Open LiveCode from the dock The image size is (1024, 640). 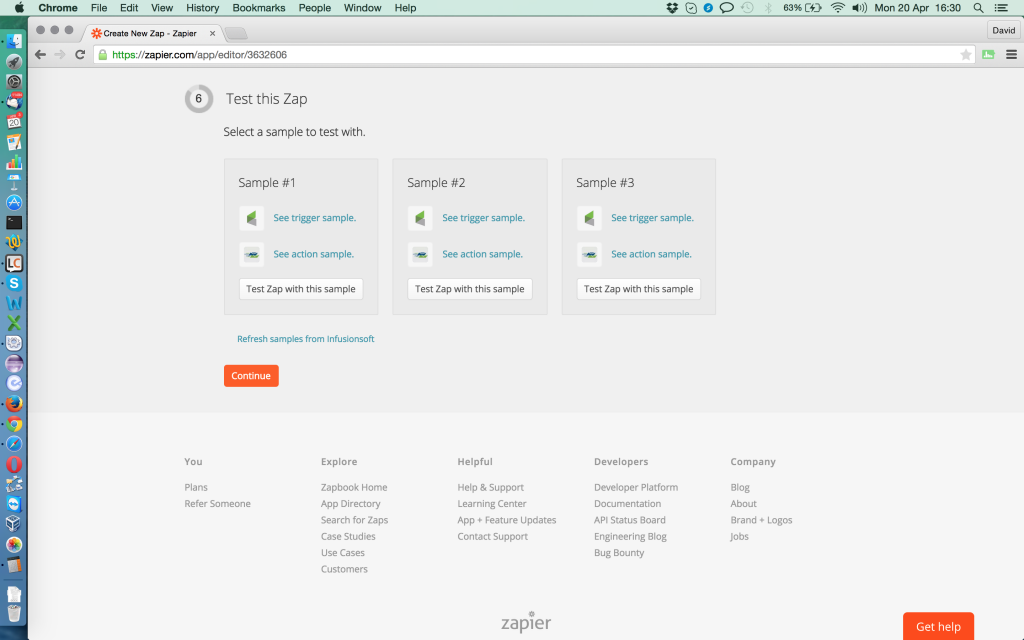click(14, 263)
